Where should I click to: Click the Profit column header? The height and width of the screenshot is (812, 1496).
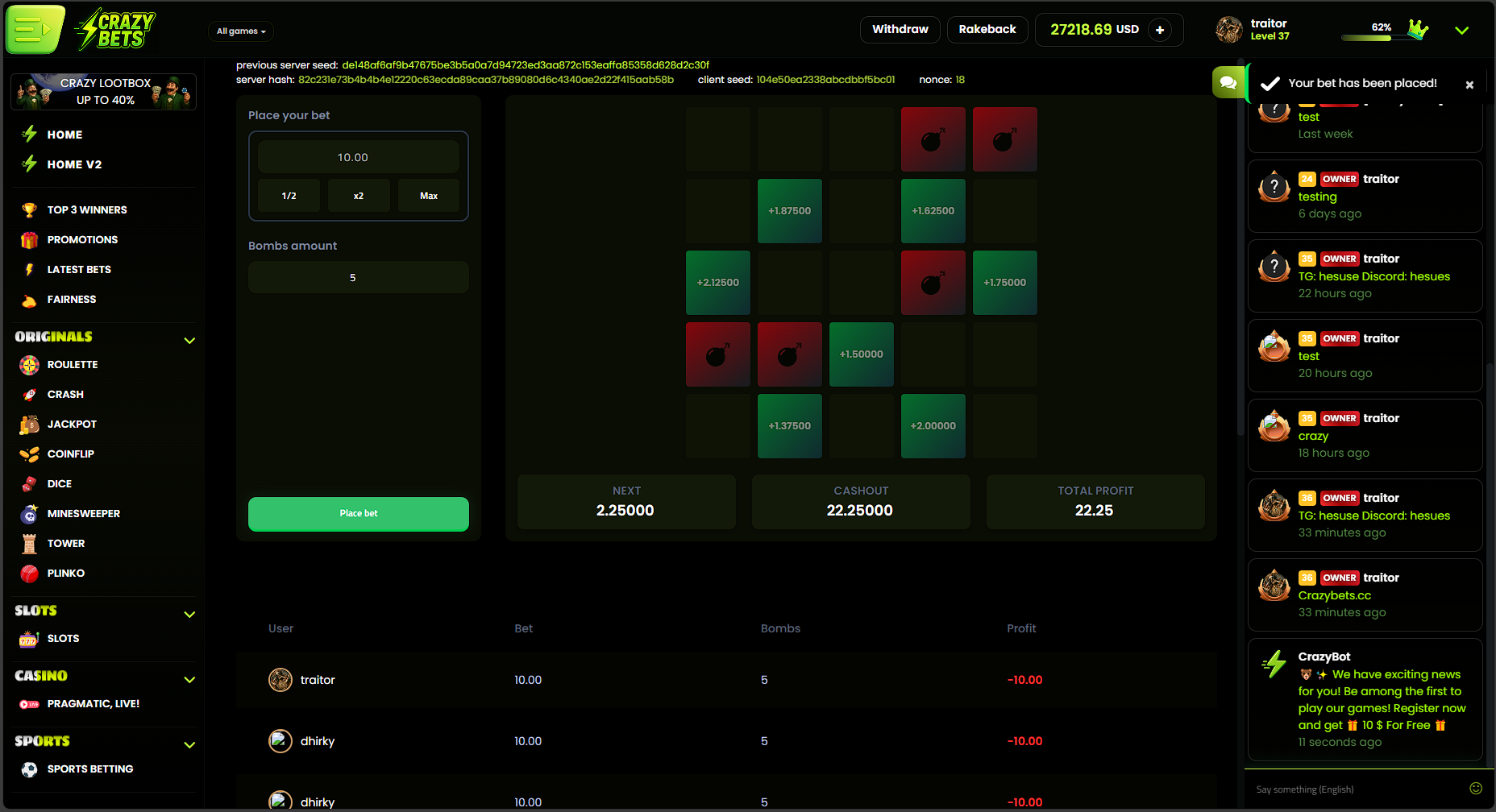pyautogui.click(x=1021, y=628)
